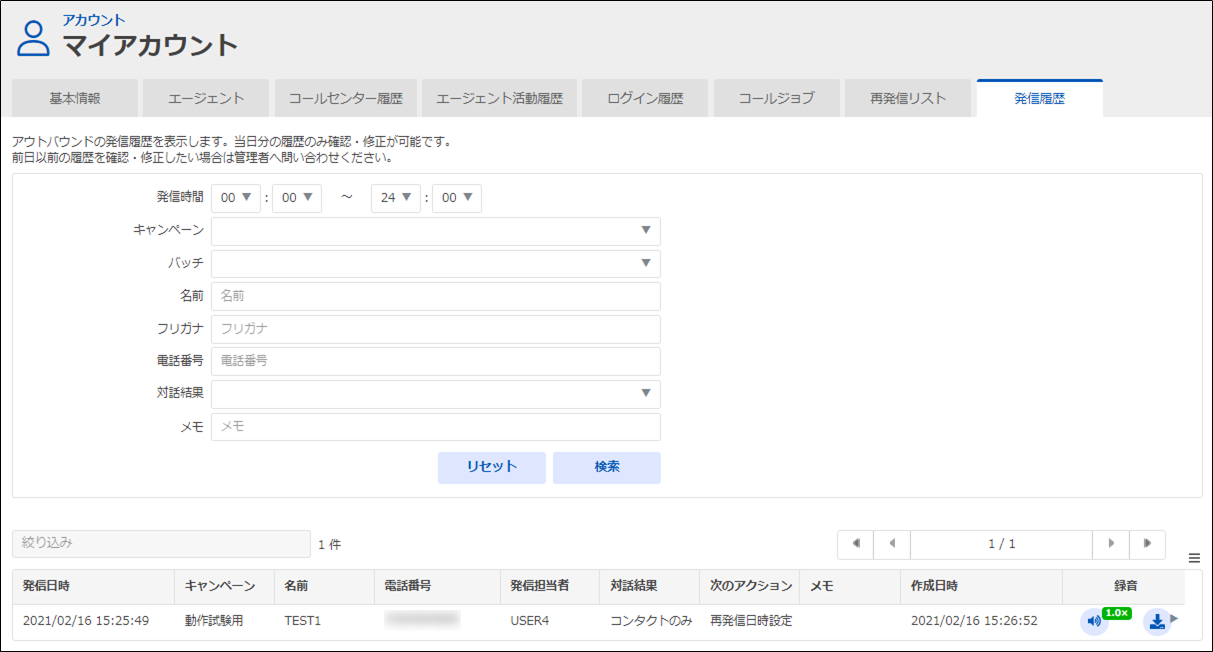The image size is (1213, 652).
Task: Go to the previous results page
Action: [x=892, y=544]
